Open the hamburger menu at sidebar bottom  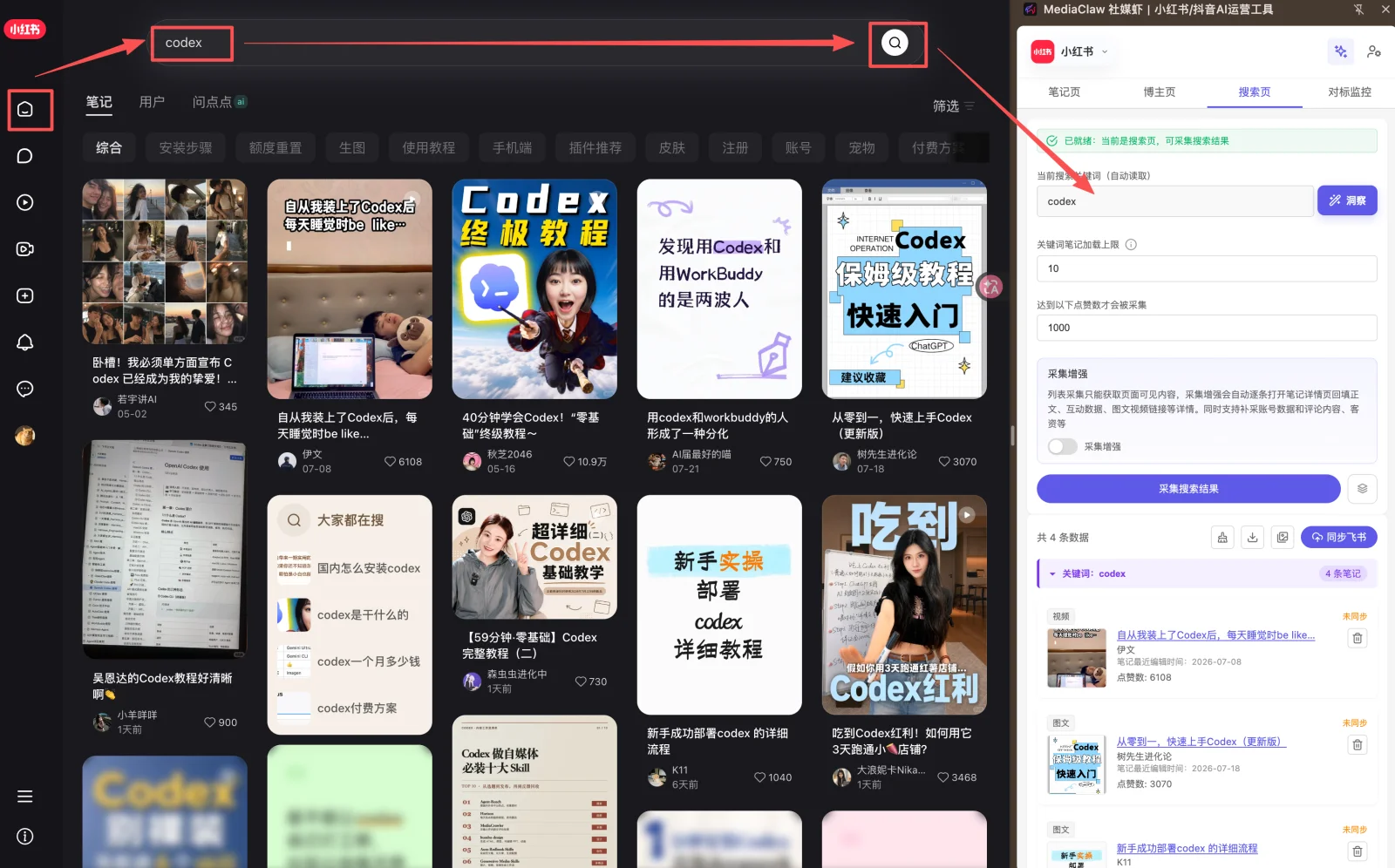[25, 797]
